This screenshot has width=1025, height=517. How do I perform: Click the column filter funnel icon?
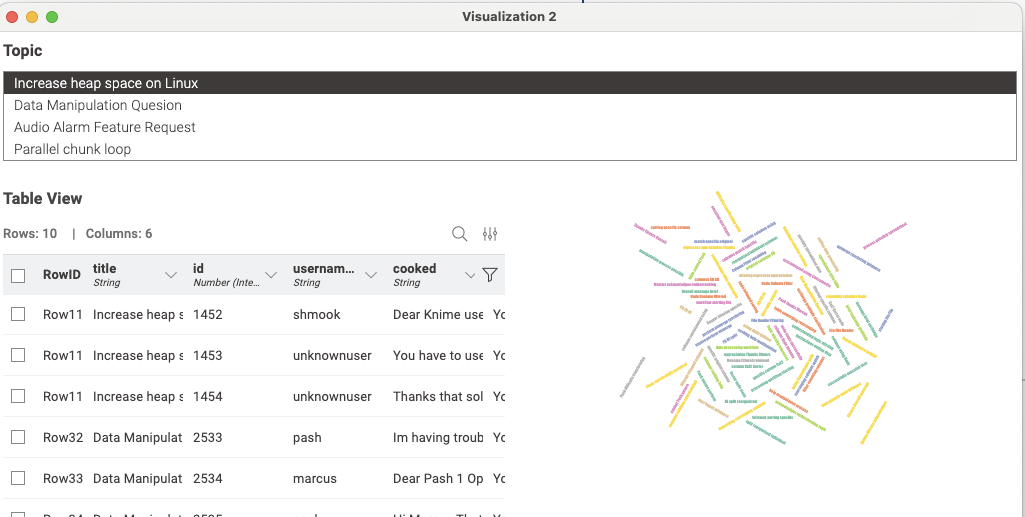coord(489,275)
